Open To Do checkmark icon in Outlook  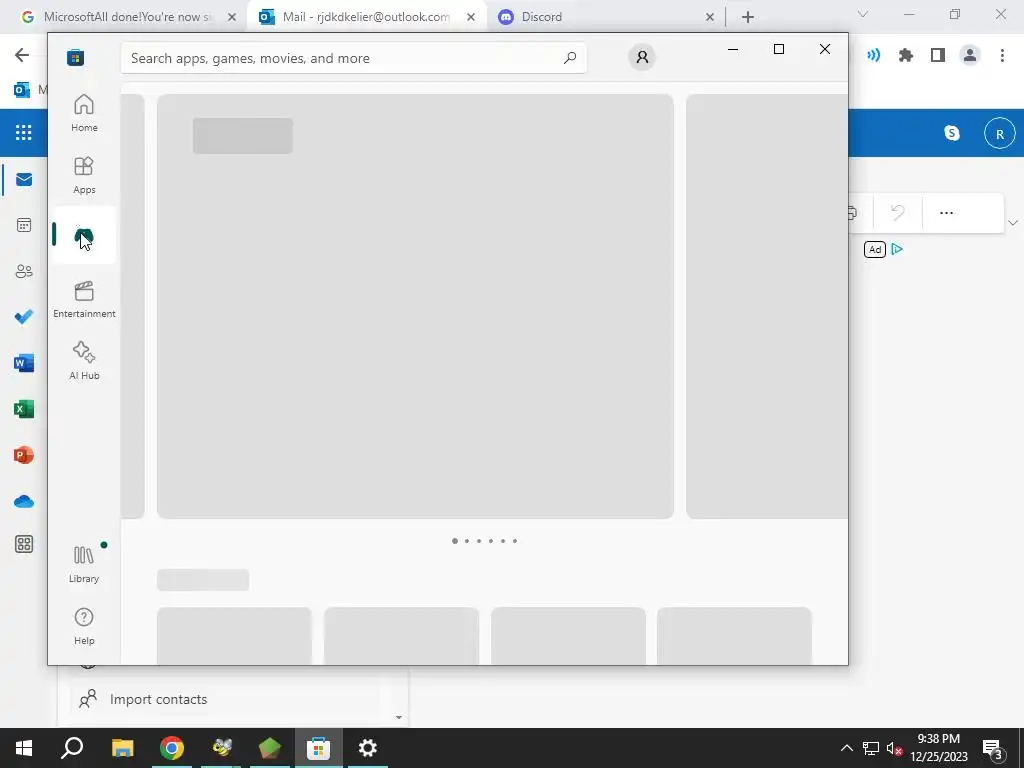coord(24,317)
